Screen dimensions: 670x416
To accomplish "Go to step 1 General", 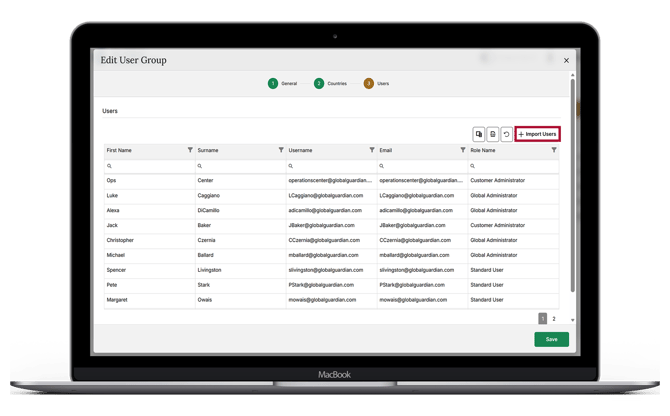I will click(x=282, y=83).
